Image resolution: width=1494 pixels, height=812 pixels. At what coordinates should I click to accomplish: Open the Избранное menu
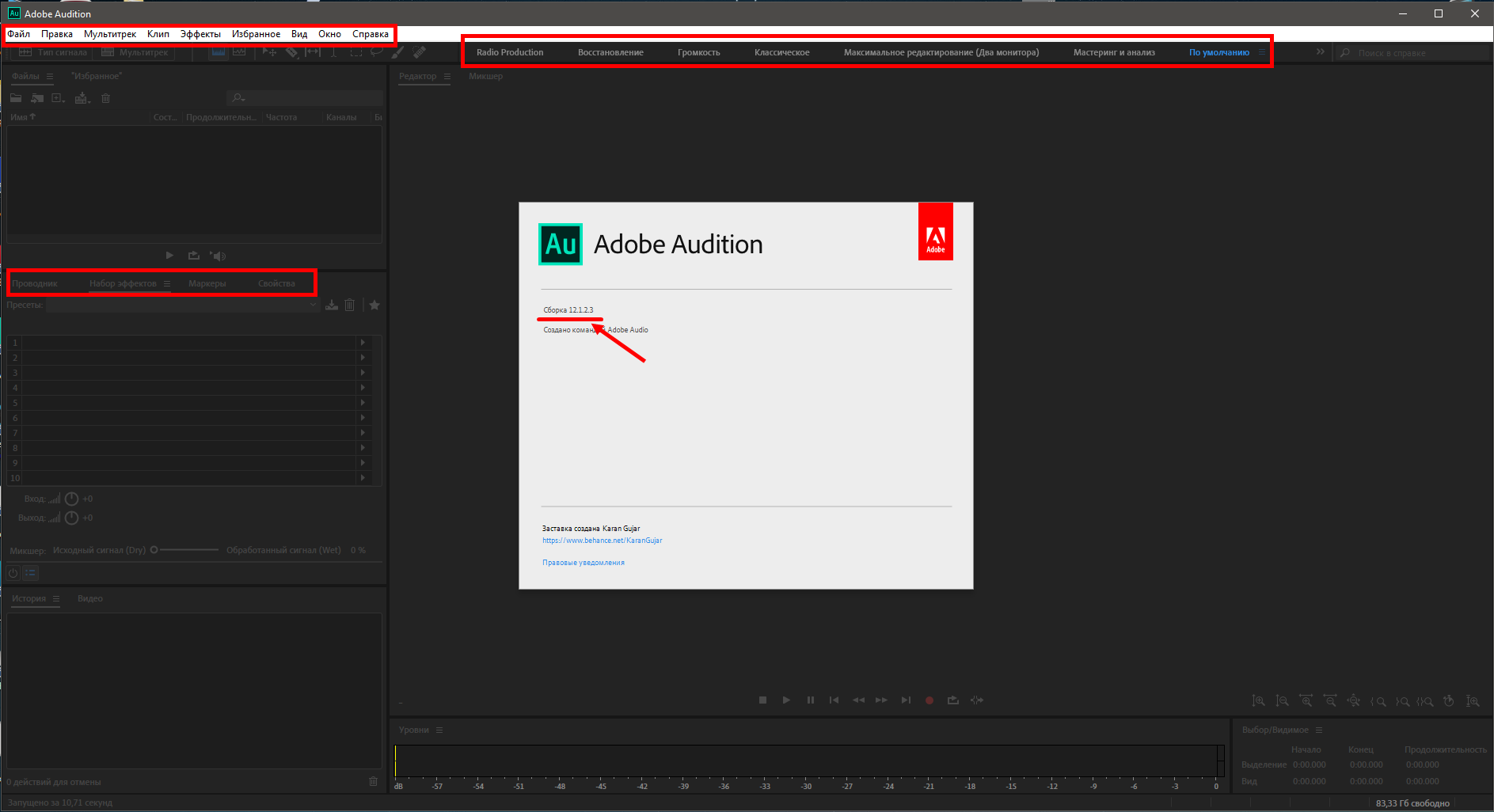[256, 34]
